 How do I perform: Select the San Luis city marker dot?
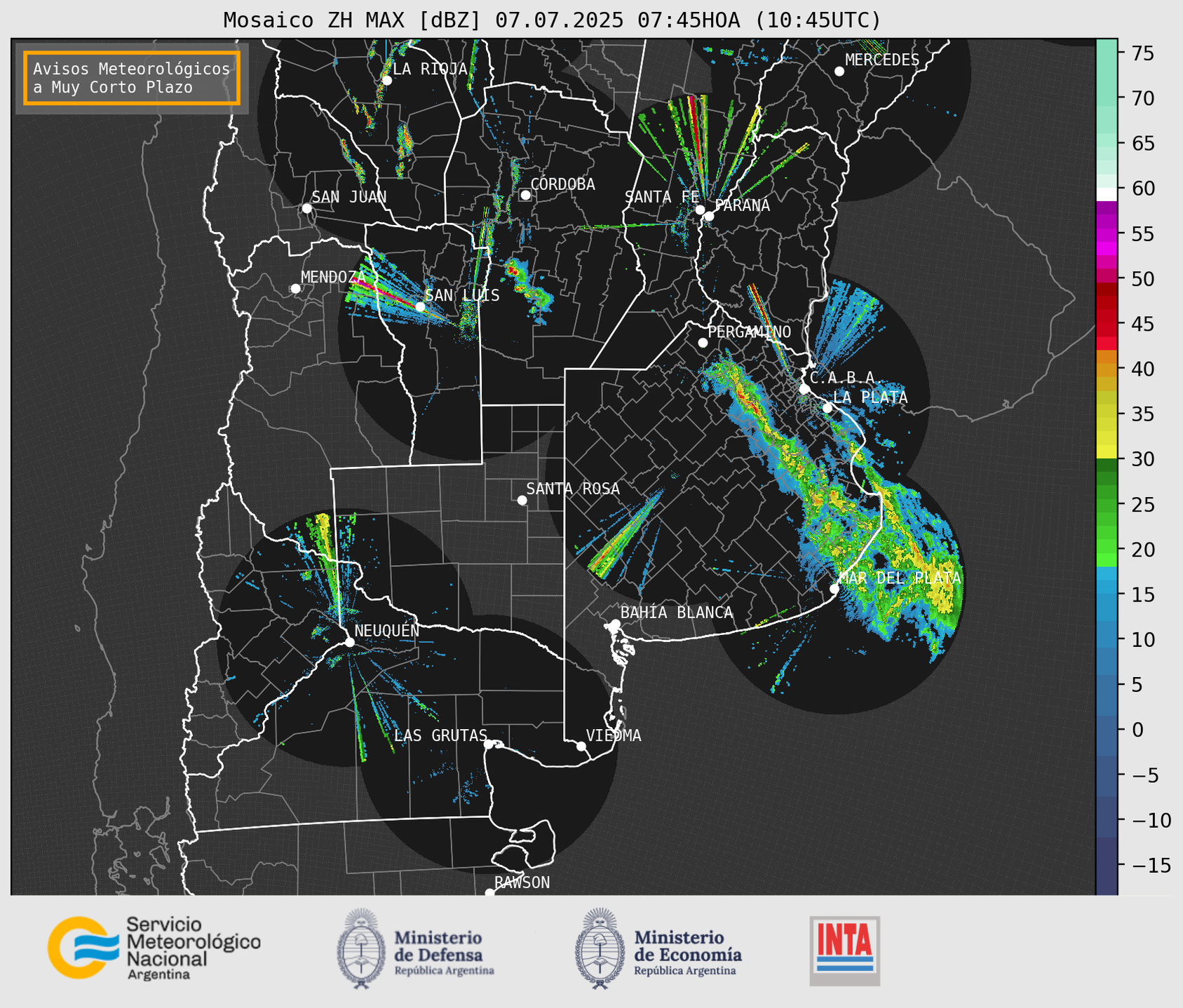pyautogui.click(x=420, y=307)
